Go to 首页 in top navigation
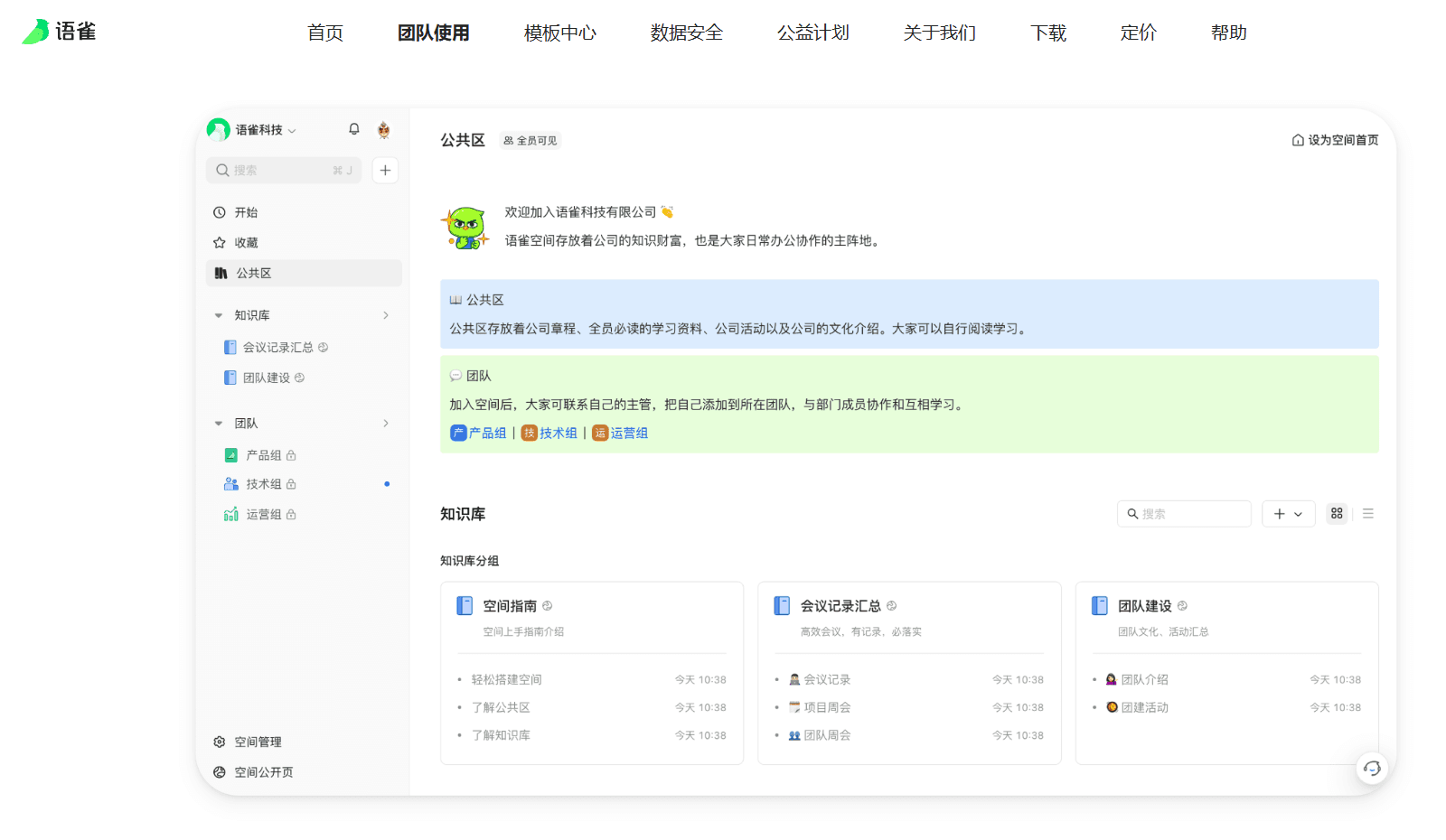The image size is (1446, 840). [x=325, y=33]
